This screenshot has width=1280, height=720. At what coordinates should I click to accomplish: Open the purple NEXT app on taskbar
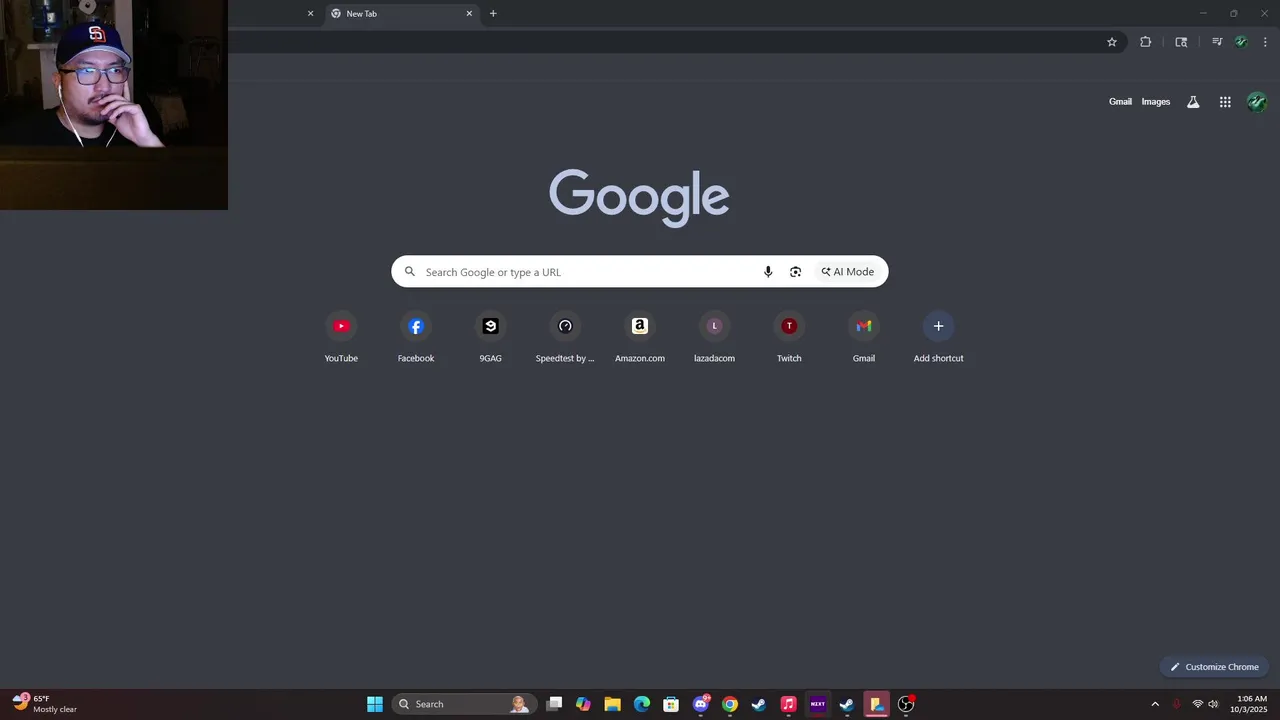coord(818,704)
